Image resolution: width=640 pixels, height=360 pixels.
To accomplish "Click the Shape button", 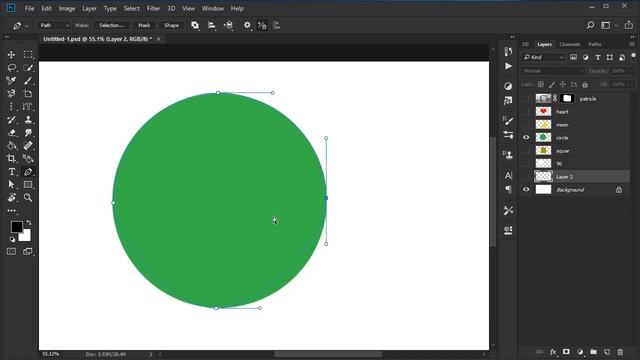I will click(x=171, y=25).
